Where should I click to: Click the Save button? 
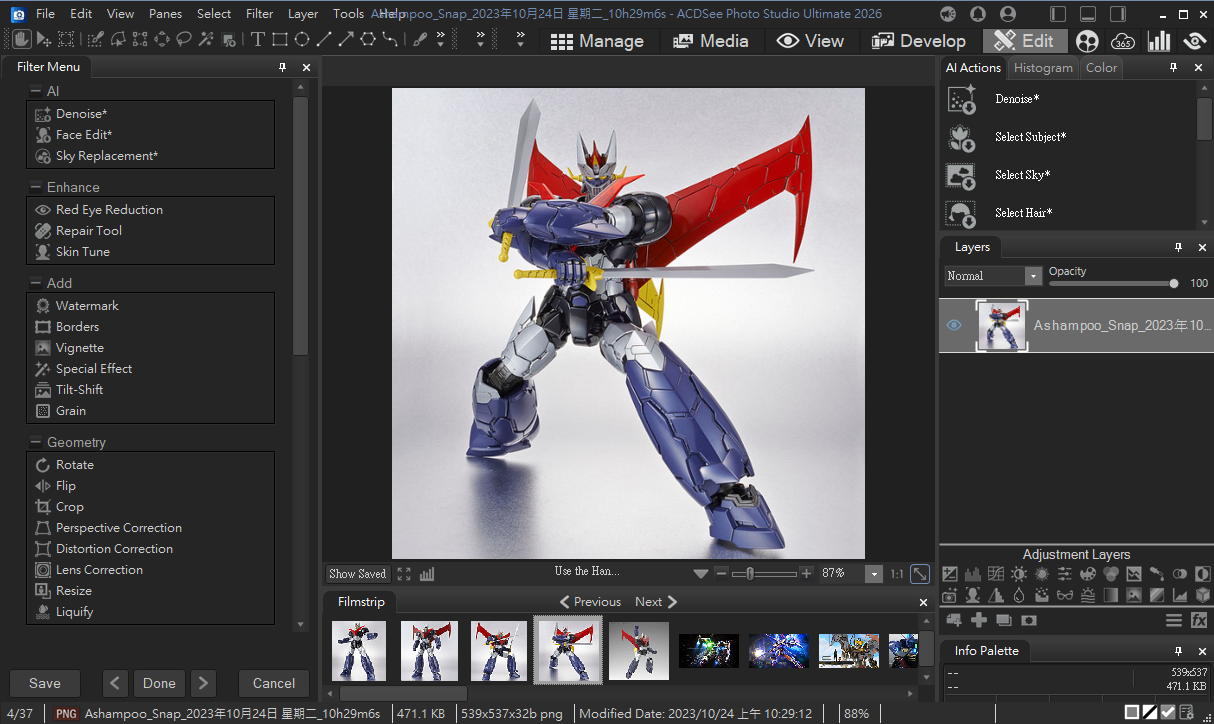[x=45, y=683]
